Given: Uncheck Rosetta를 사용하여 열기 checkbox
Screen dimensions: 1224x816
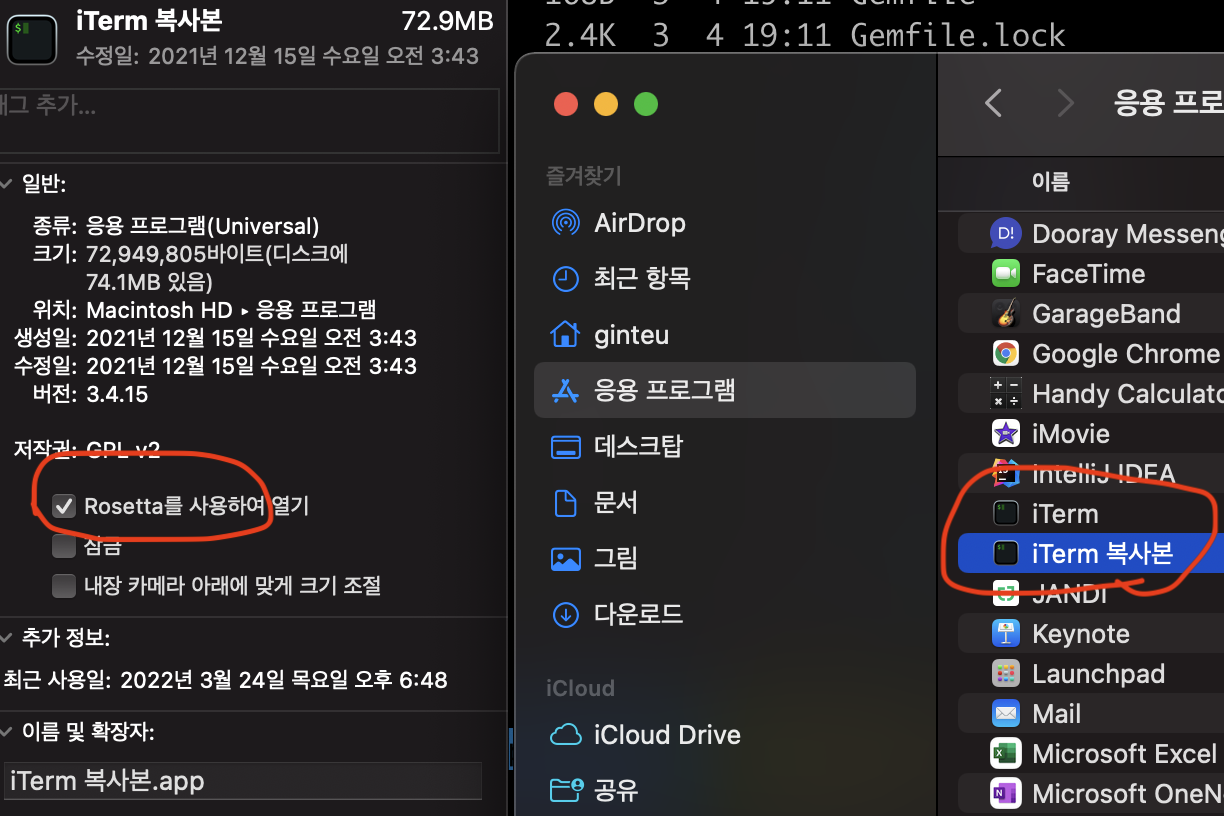Looking at the screenshot, I should (x=64, y=506).
